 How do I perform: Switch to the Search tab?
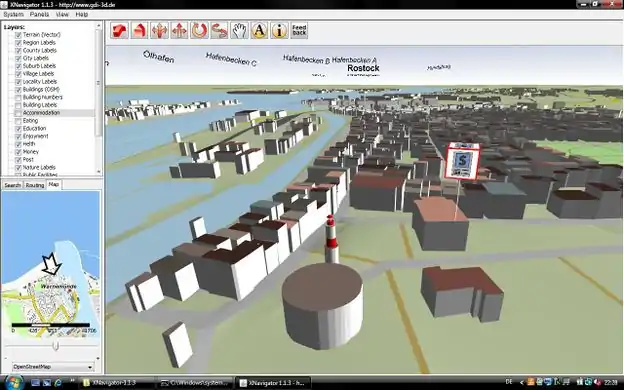coord(12,185)
